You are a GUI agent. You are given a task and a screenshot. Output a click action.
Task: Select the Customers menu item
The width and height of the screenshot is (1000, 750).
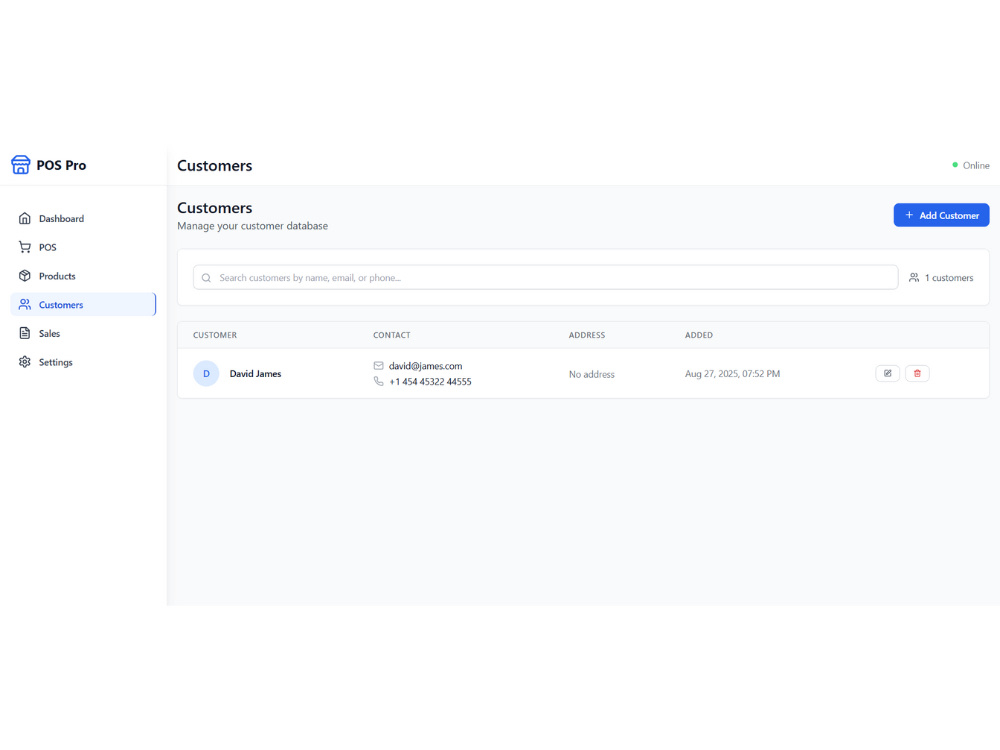[83, 304]
